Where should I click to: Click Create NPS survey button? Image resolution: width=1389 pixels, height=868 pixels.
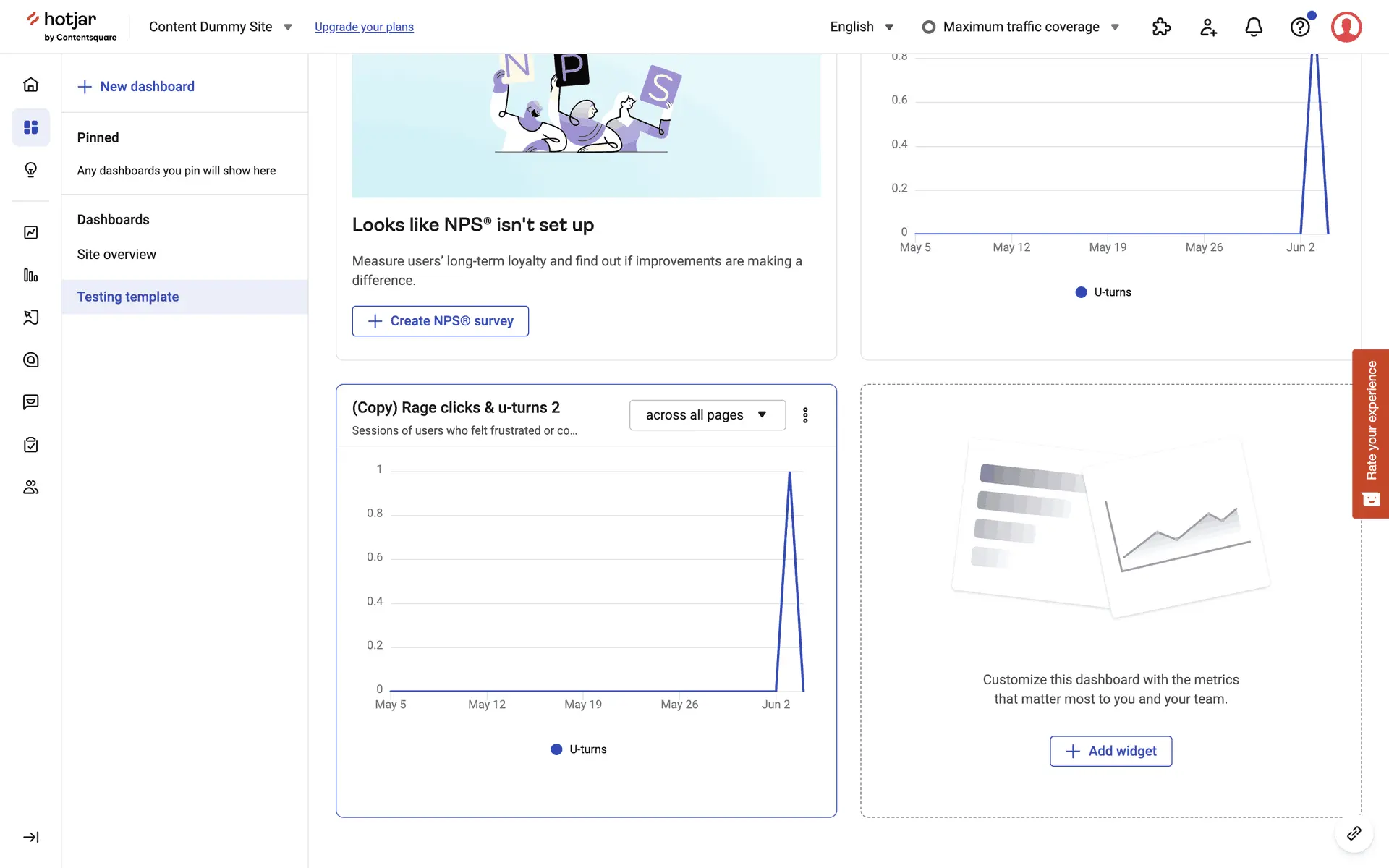tap(440, 321)
